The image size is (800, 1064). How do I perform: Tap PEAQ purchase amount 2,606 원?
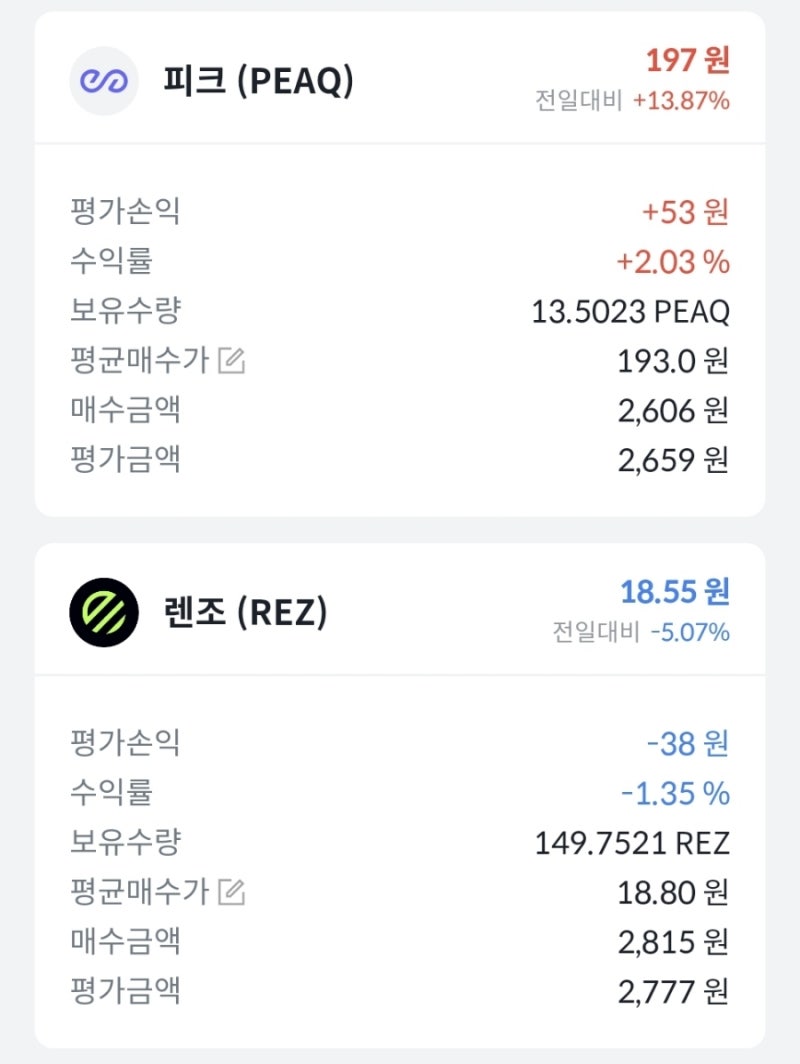(x=673, y=410)
